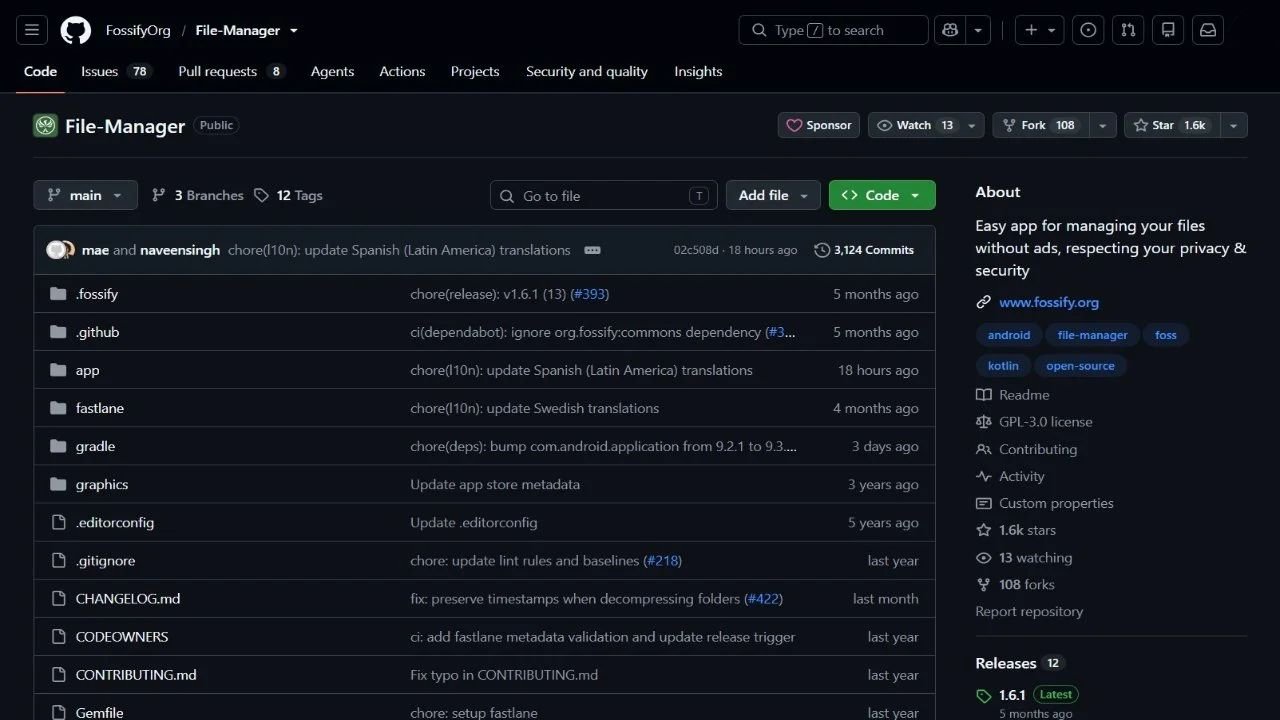
Task: Open the hamburger navigation menu
Action: pos(31,30)
